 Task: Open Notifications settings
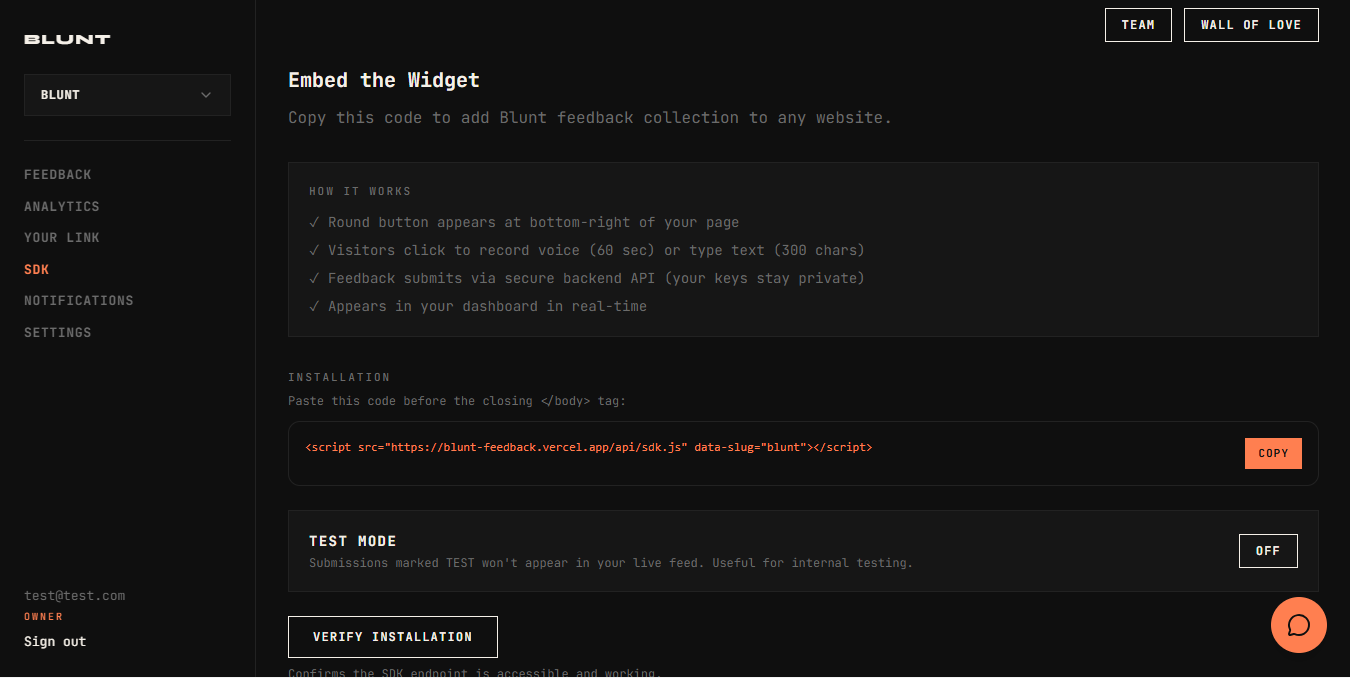point(79,301)
